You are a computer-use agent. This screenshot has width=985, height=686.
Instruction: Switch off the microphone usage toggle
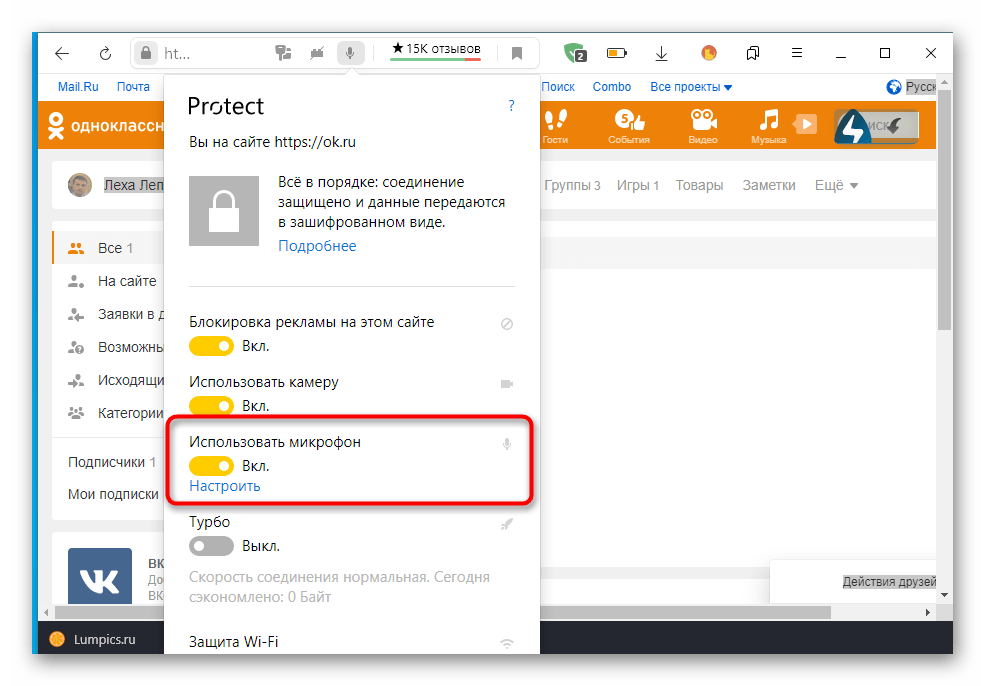point(211,466)
